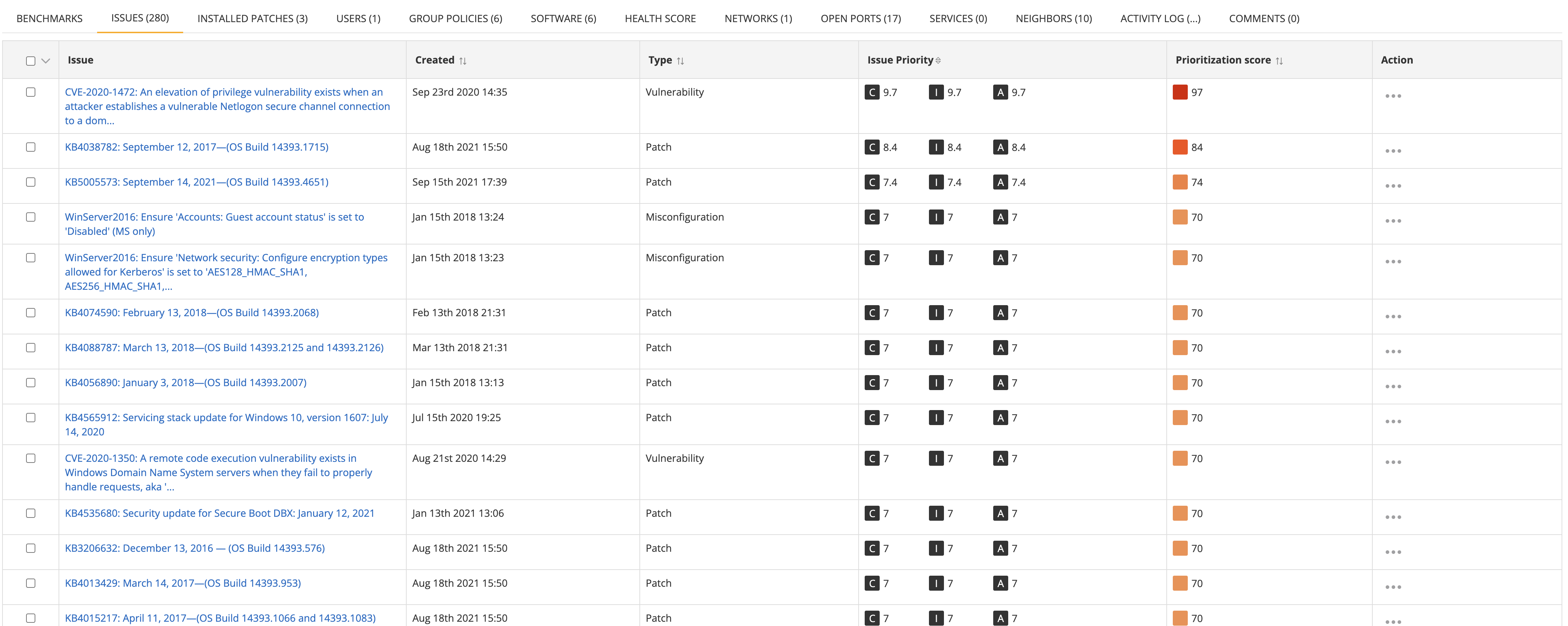1568x626 pixels.
Task: Click the red score-97 color swatch
Action: pos(1180,92)
